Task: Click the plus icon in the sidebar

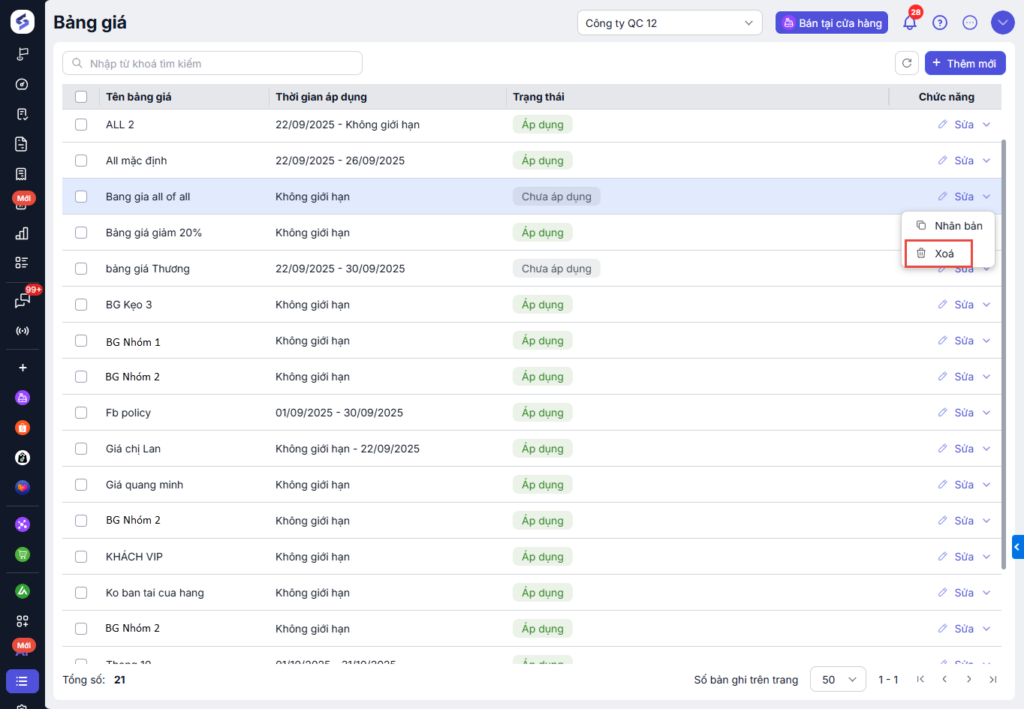Action: tap(22, 367)
